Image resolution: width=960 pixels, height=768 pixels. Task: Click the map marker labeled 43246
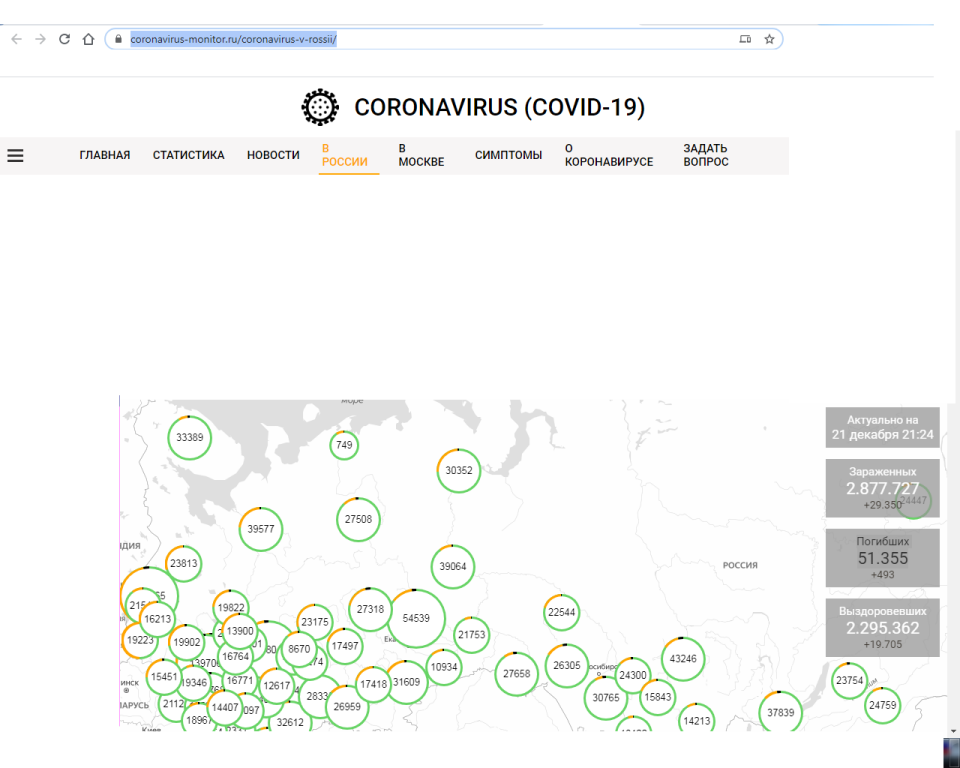pos(683,659)
